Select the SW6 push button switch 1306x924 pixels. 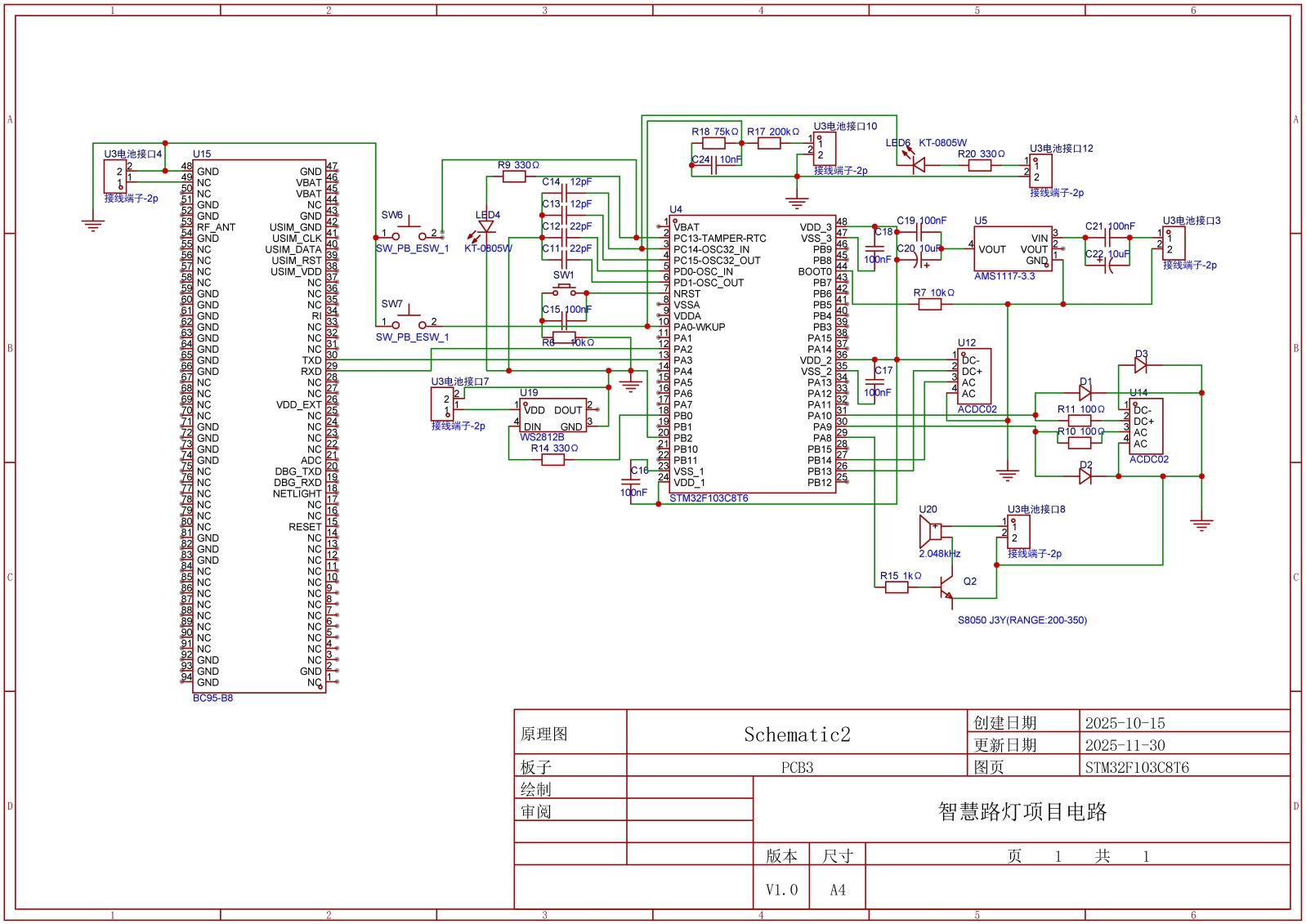pos(409,233)
